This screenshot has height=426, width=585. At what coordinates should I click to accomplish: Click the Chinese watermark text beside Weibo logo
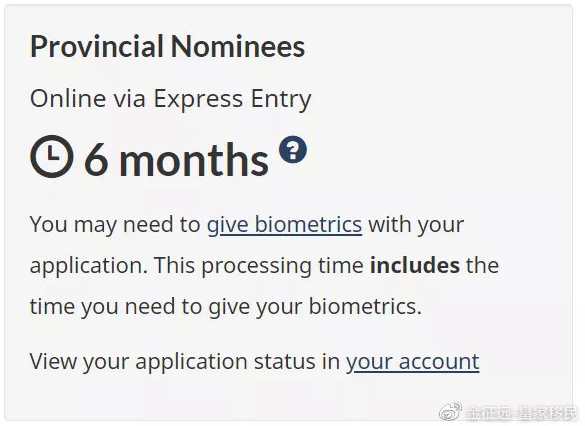(522, 412)
